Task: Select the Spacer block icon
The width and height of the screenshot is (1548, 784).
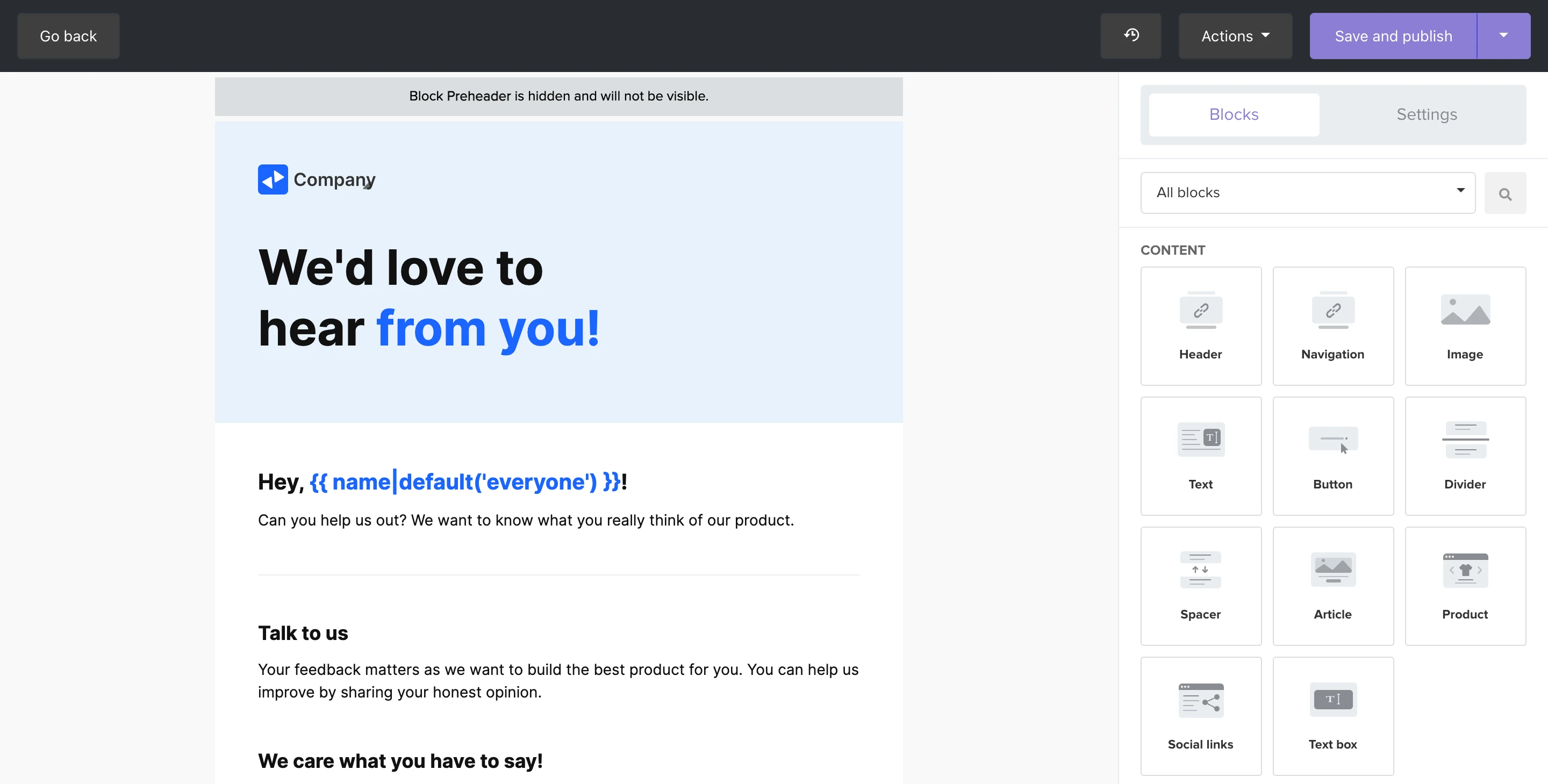Action: click(1200, 570)
